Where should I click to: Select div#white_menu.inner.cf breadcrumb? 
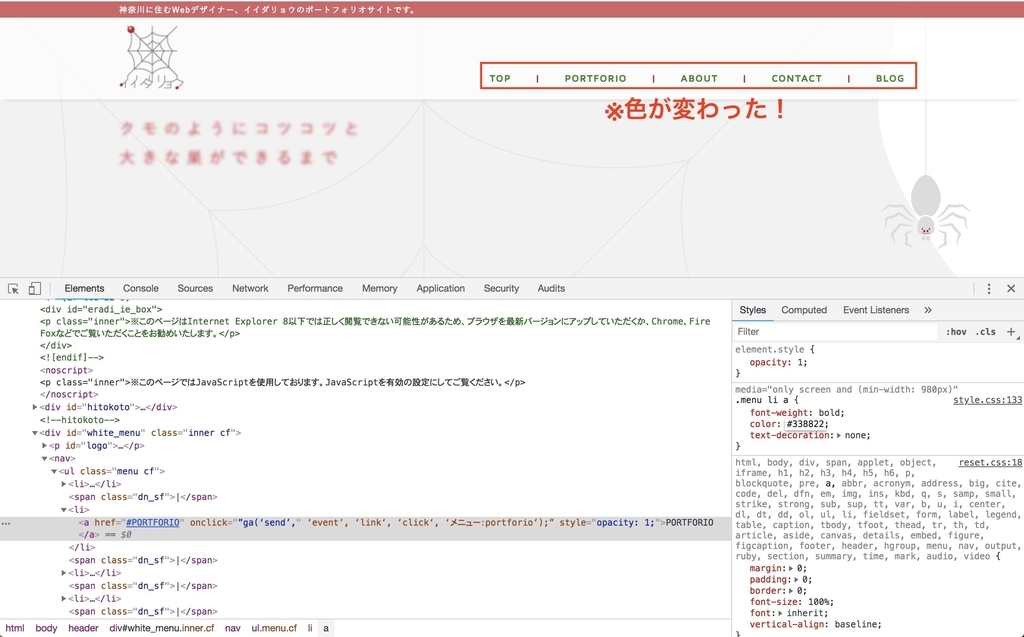click(161, 628)
